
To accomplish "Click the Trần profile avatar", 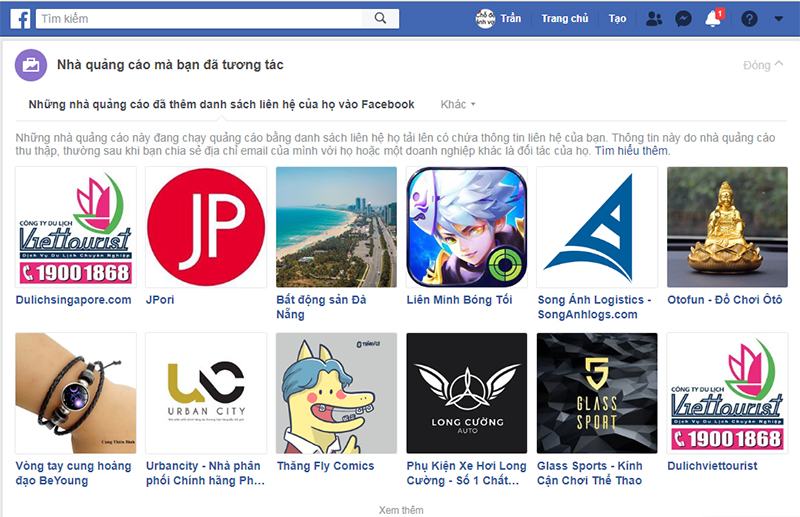I will click(x=485, y=19).
